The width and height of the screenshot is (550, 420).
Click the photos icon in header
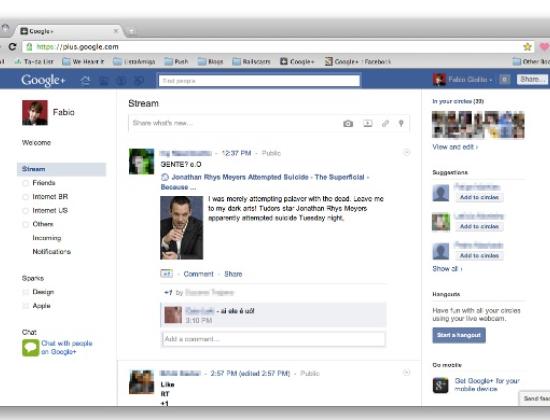point(104,81)
